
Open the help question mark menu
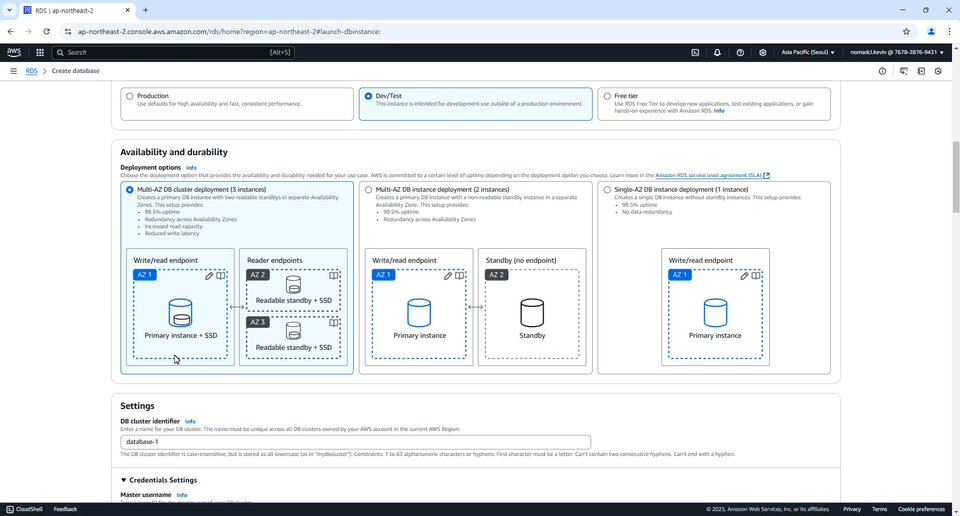click(x=740, y=53)
